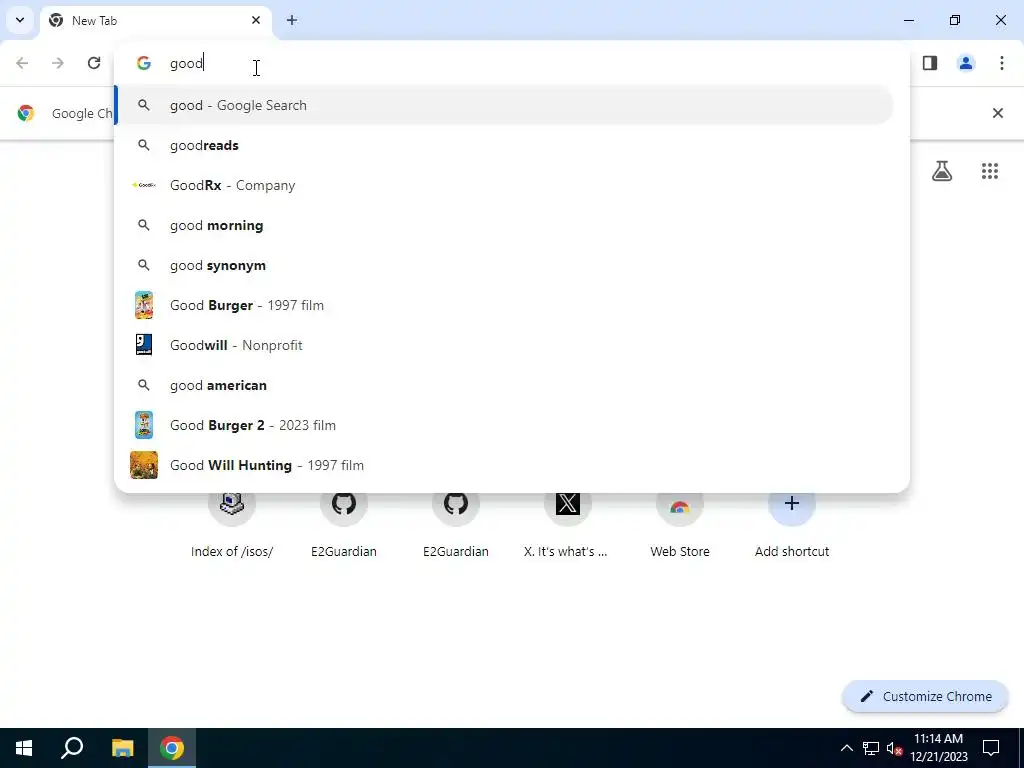The height and width of the screenshot is (768, 1024).
Task: Click the taskbar clock and date
Action: pos(938,748)
